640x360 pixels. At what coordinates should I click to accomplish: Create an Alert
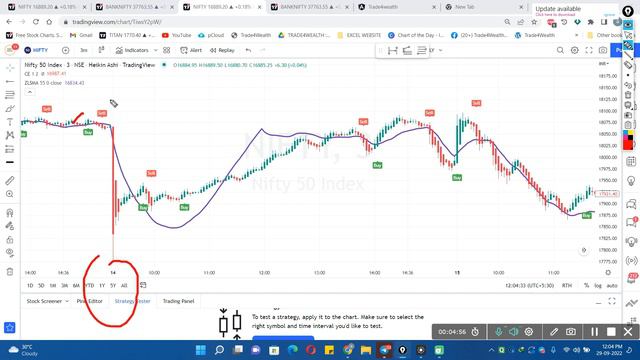coord(191,50)
